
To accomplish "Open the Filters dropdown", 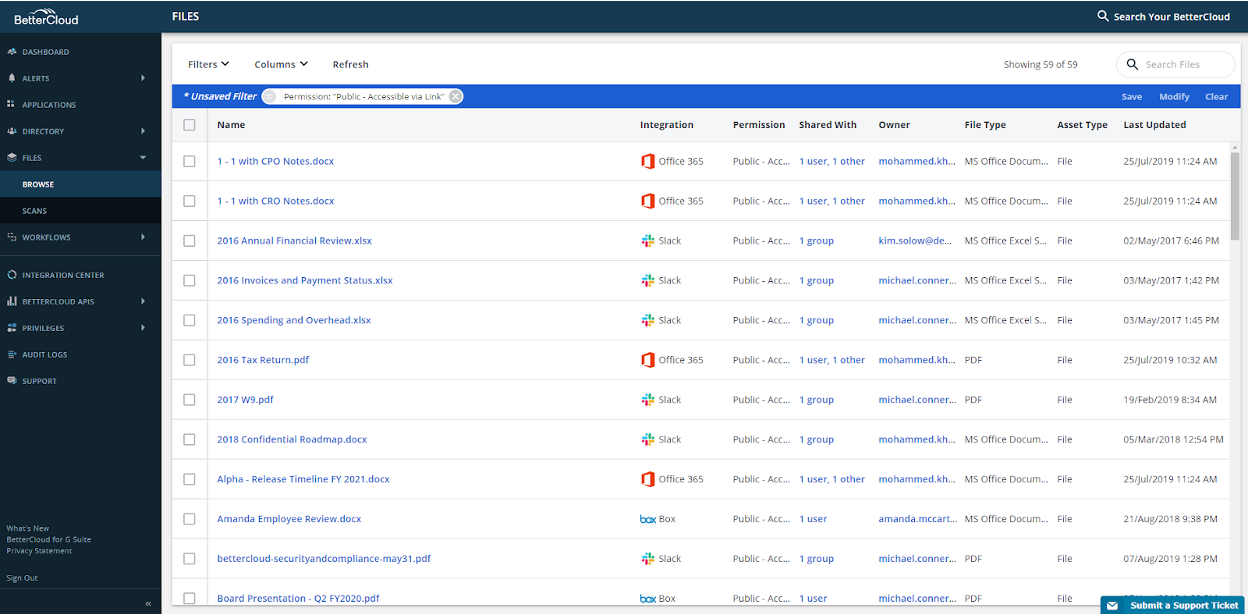I will 209,64.
